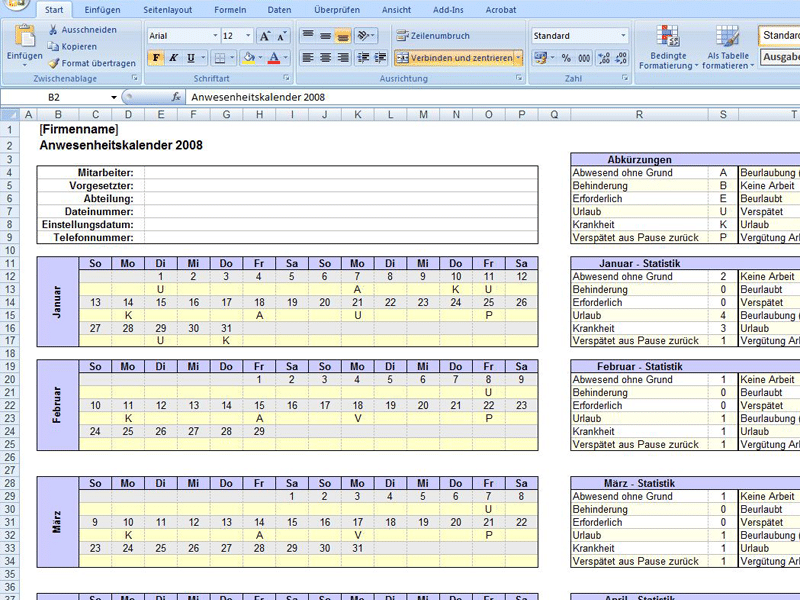Screen dimensions: 800x600
Task: Click the center text alignment icon
Action: [x=325, y=58]
